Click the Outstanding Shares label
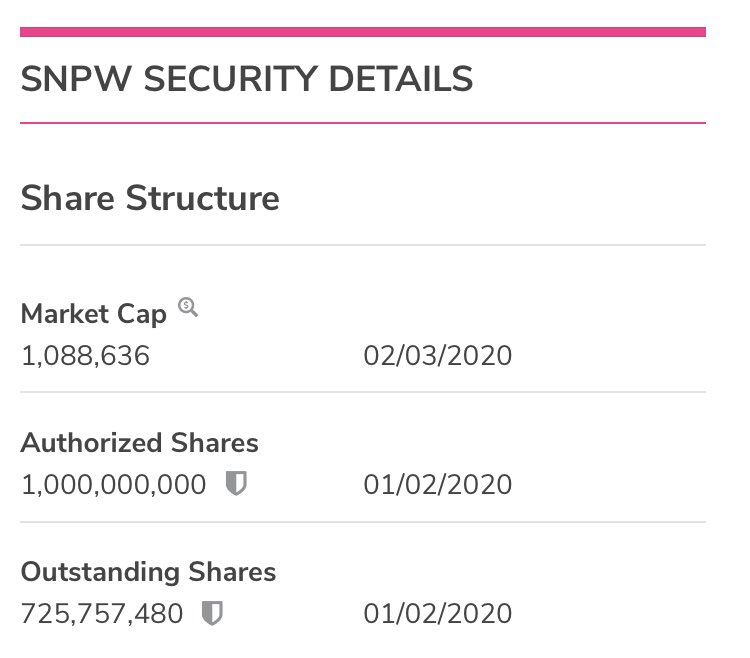This screenshot has width=750, height=658. tap(148, 572)
